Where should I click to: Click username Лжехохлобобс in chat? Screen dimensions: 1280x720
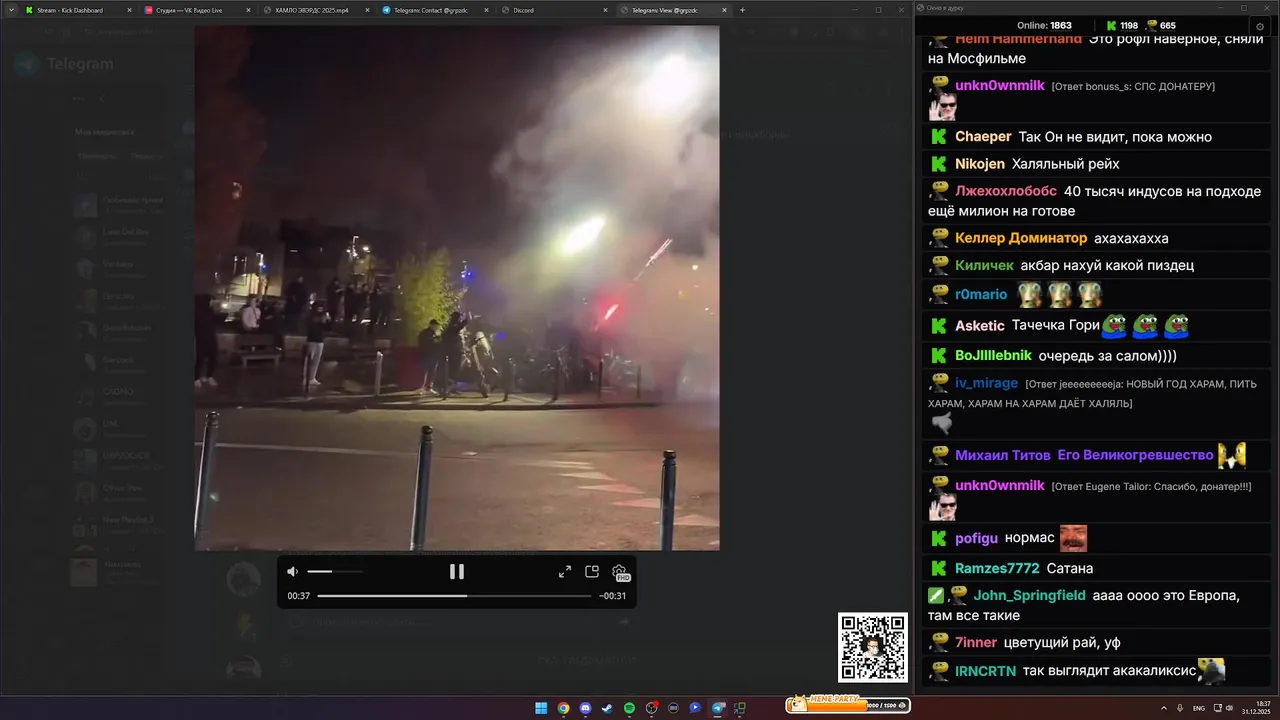click(1005, 191)
